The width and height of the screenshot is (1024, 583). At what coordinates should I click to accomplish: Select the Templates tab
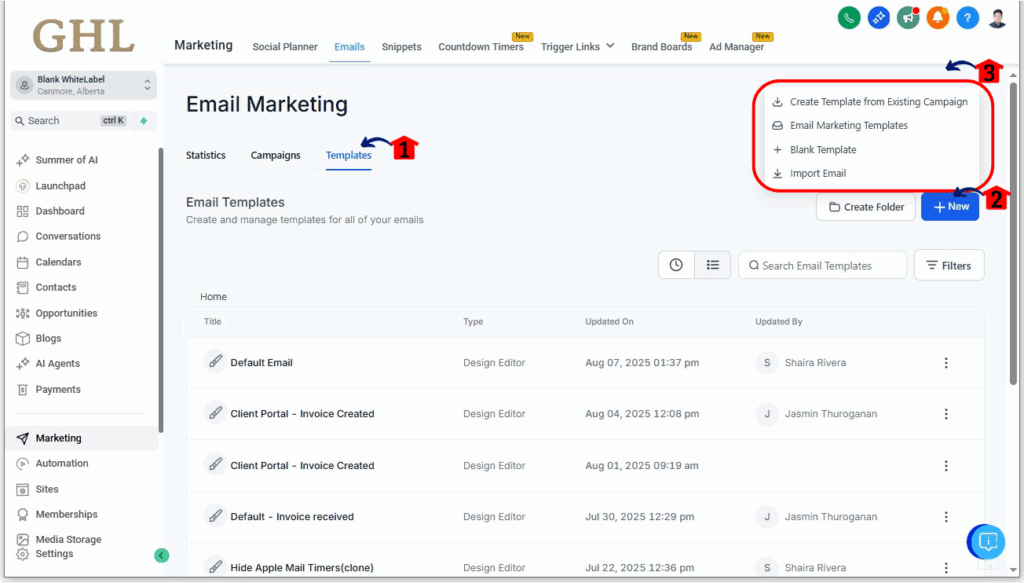point(349,155)
